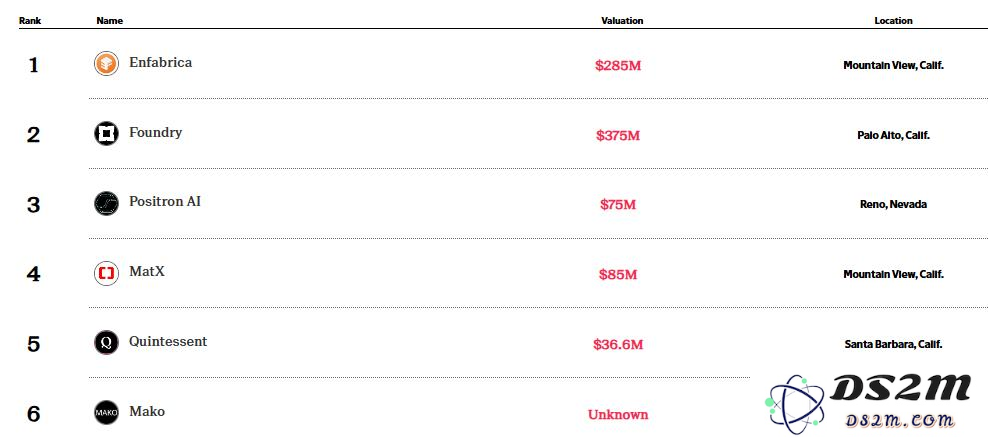Open the Foundry company name link
The width and height of the screenshot is (988, 438).
[156, 133]
